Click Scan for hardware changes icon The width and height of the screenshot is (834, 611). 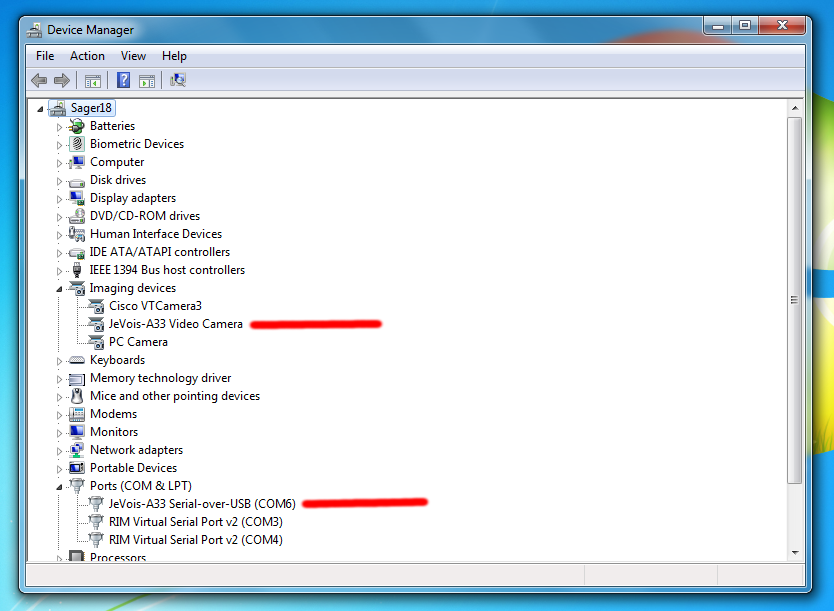(x=178, y=80)
